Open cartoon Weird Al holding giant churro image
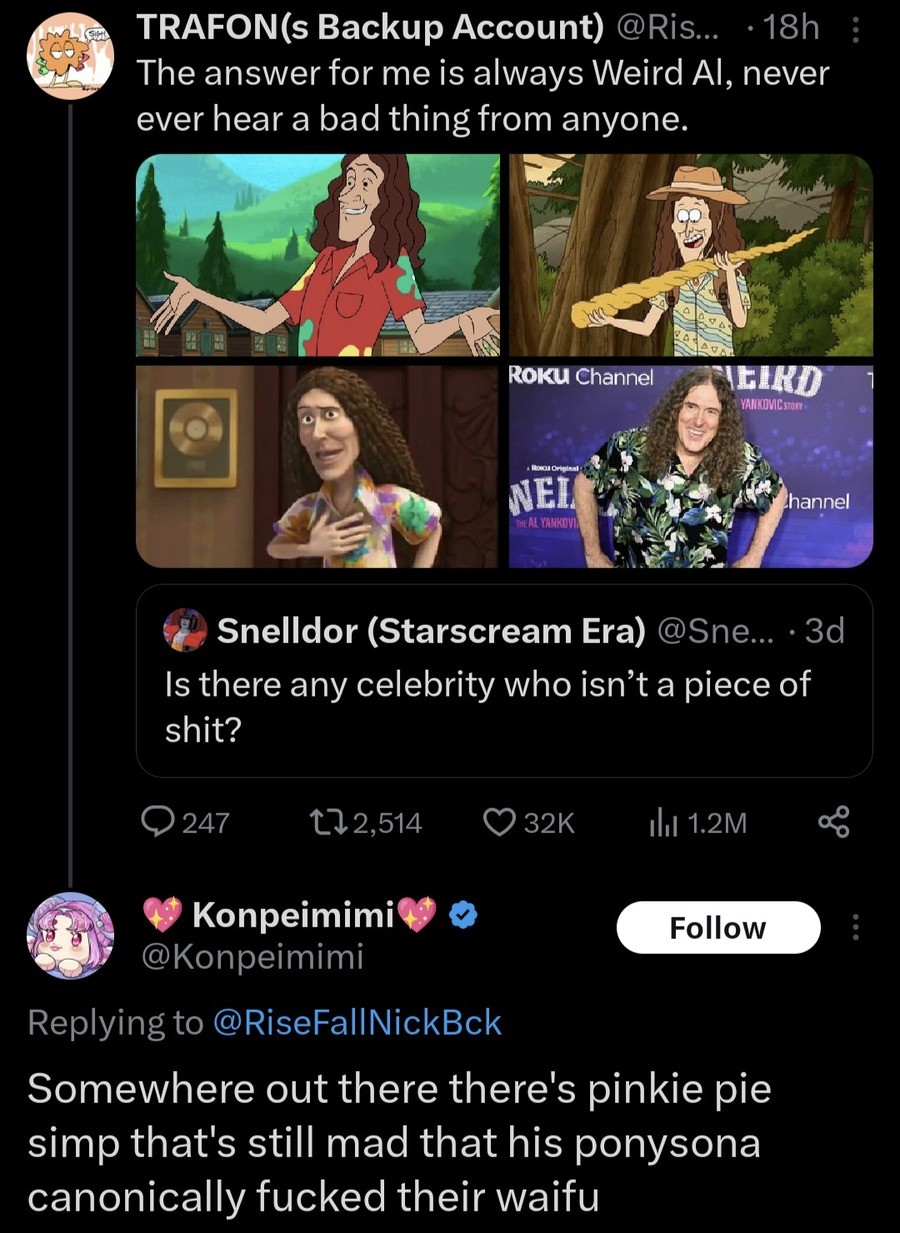 pos(690,255)
